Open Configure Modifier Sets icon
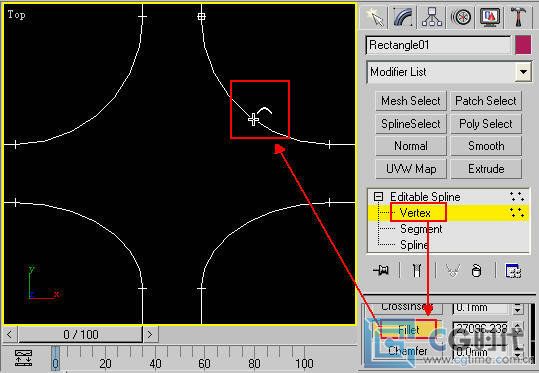This screenshot has height=373, width=539. (513, 271)
